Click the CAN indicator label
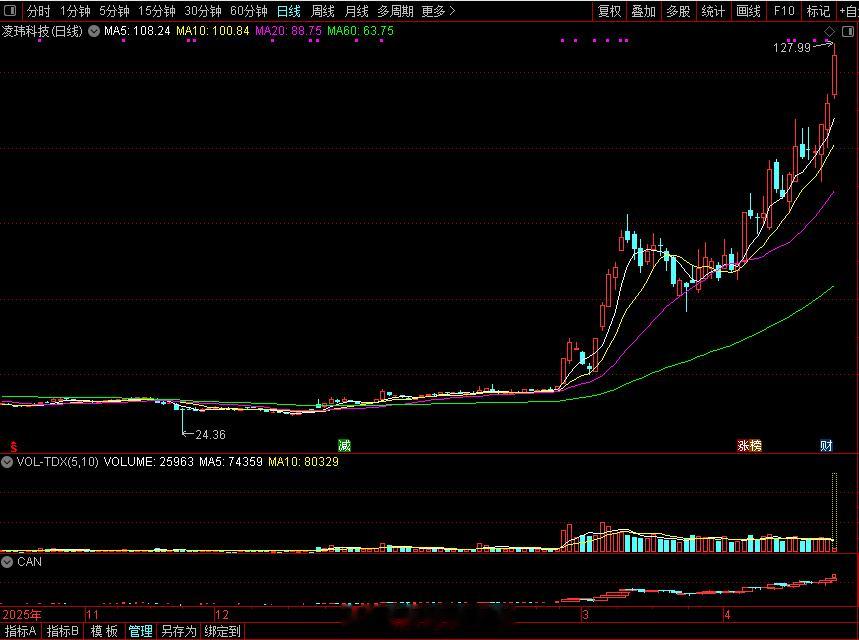Screen dimensions: 859x640 click(29, 562)
